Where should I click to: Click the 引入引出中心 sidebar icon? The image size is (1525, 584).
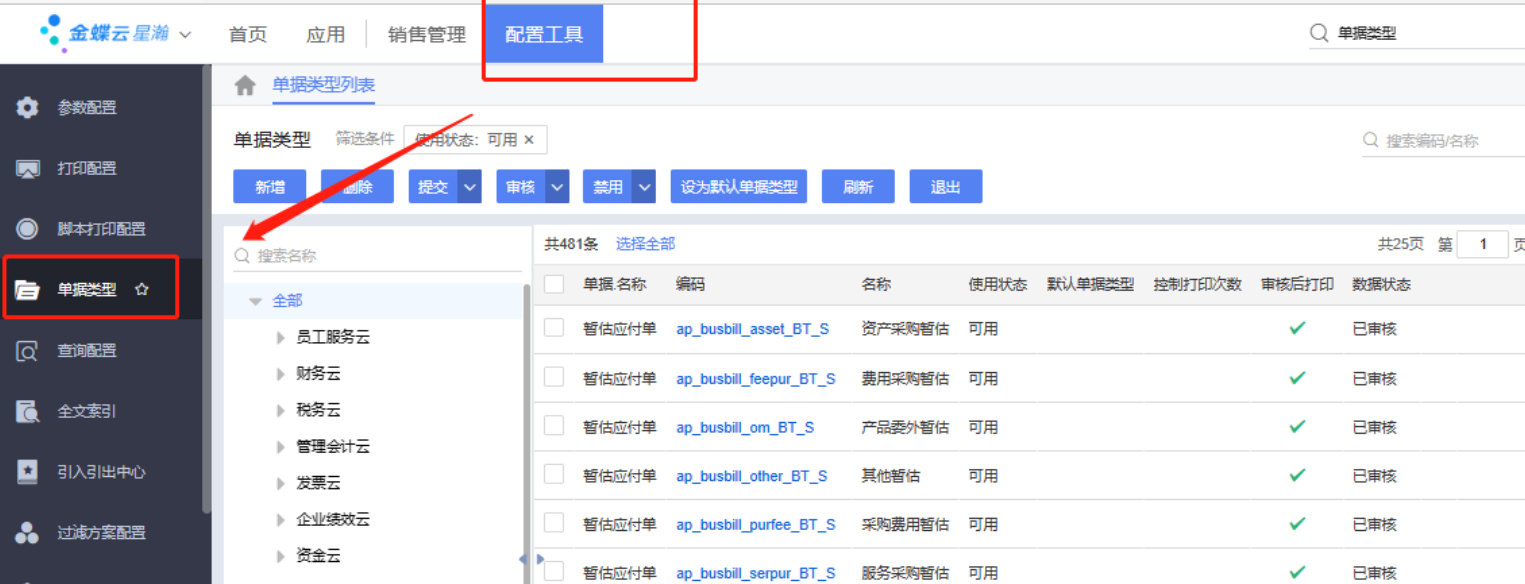tap(28, 472)
